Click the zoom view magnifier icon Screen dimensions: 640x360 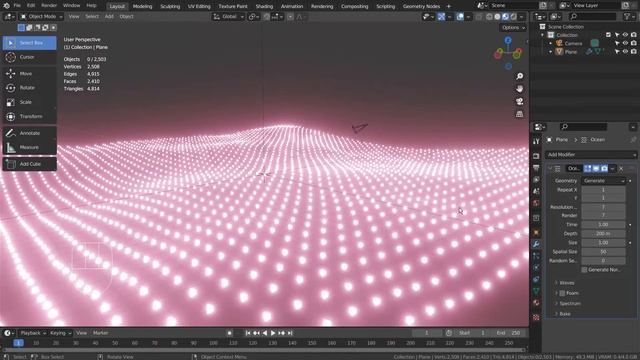click(519, 76)
